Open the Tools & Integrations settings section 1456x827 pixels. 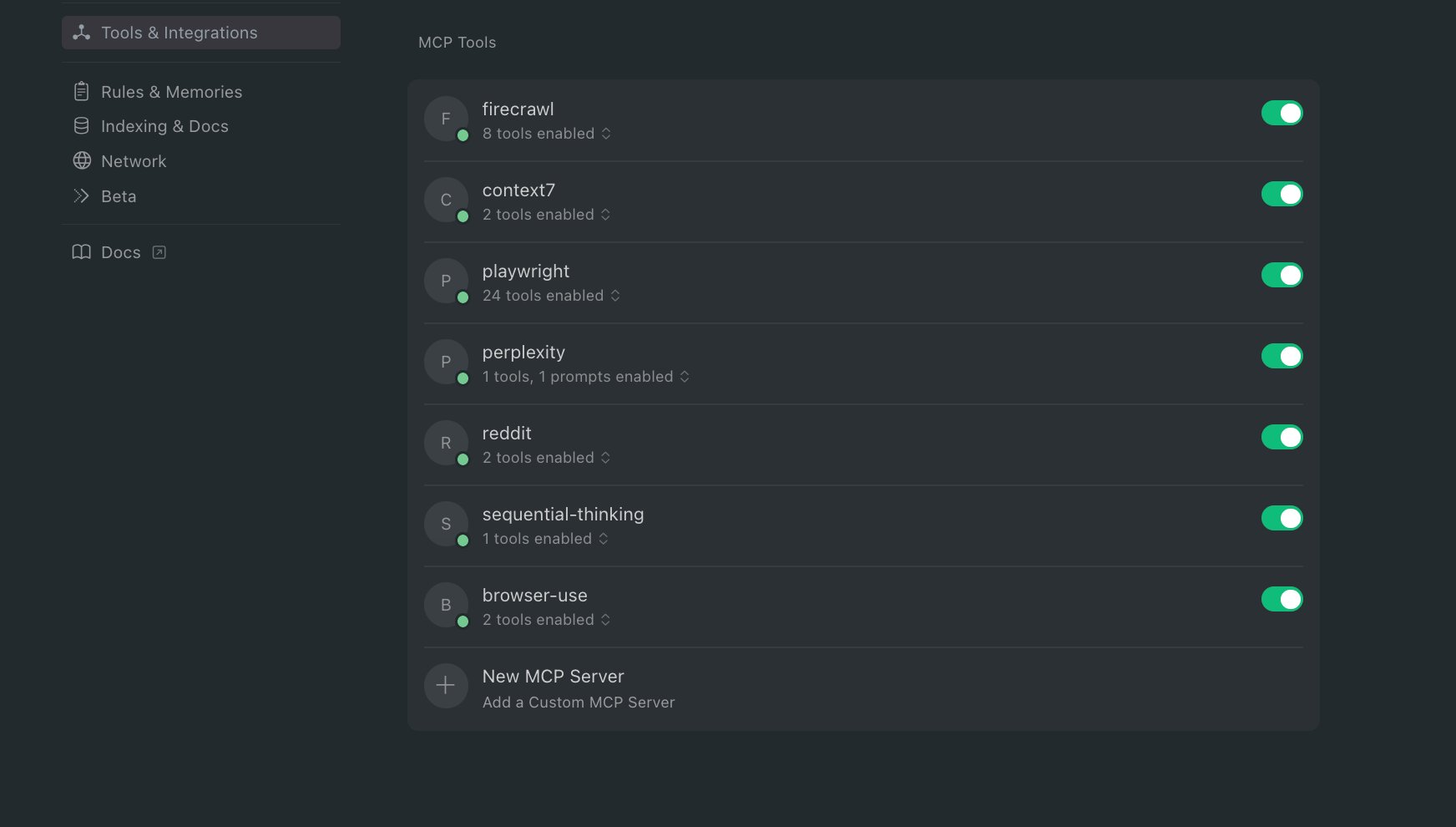point(201,33)
